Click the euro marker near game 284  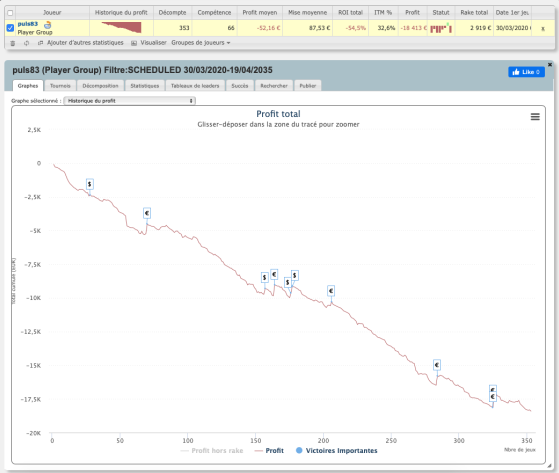point(437,365)
